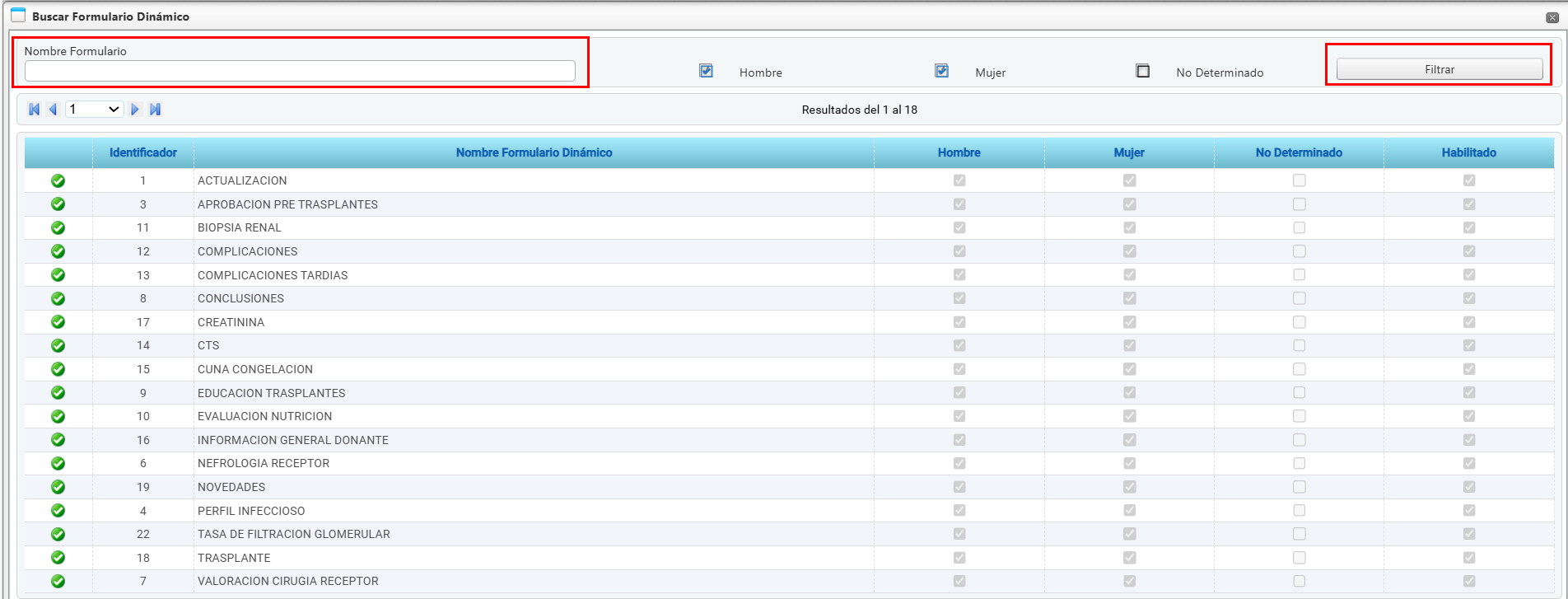Screen dimensions: 1568x599
Task: Select green check icon for TRASPLANTE
Action: click(58, 558)
